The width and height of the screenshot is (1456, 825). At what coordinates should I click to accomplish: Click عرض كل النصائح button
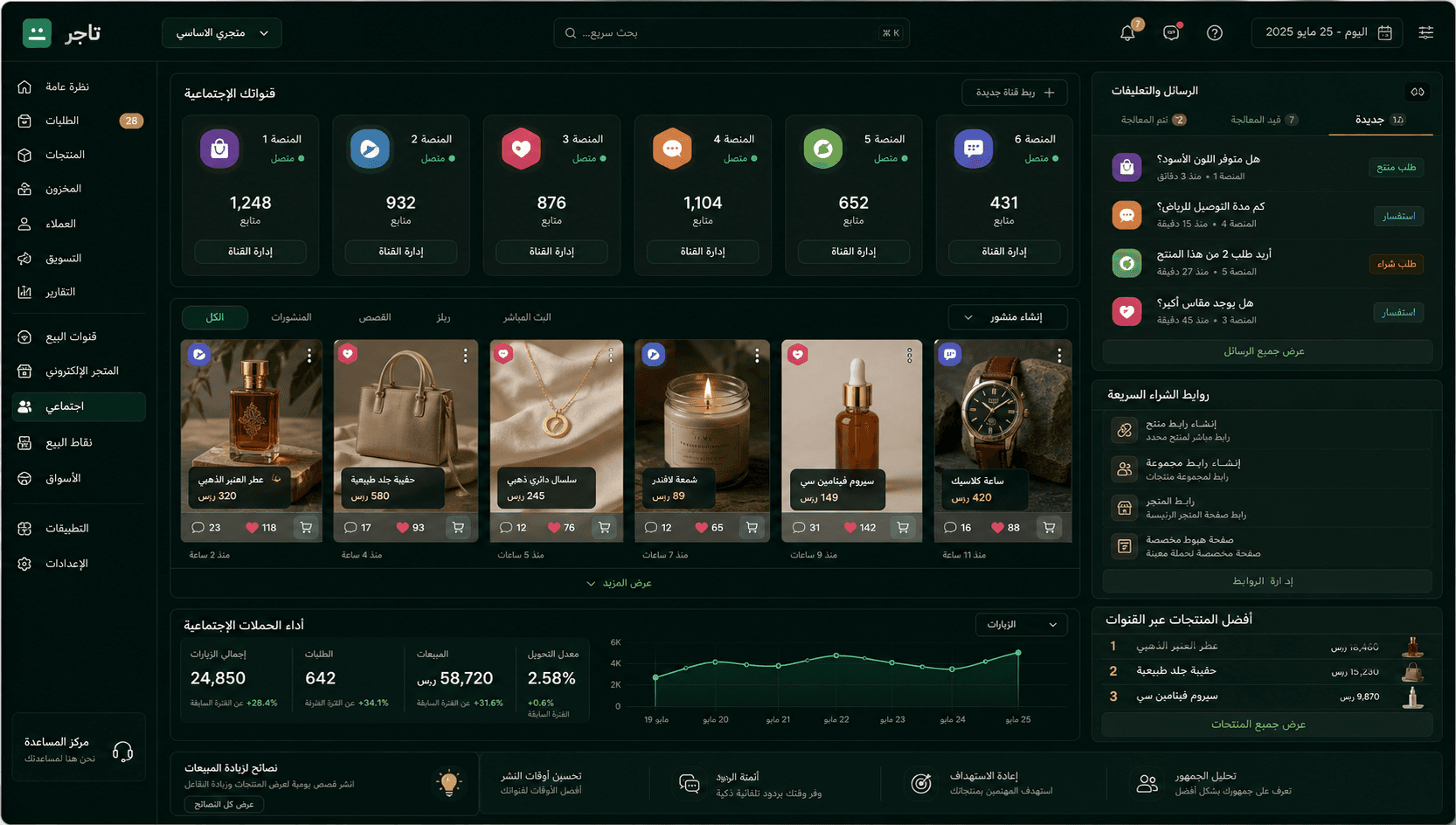[x=224, y=804]
